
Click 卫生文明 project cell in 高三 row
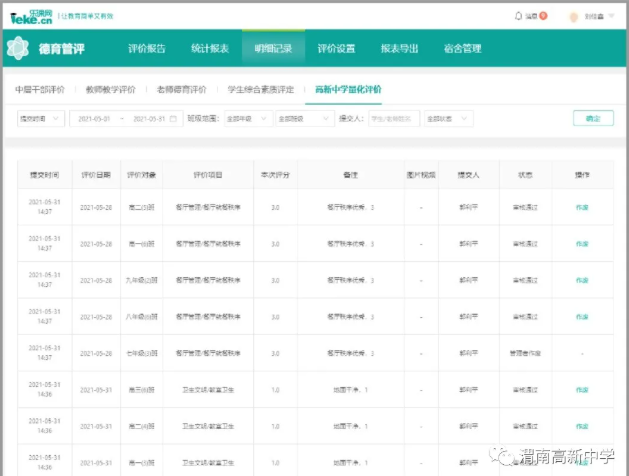click(x=208, y=390)
